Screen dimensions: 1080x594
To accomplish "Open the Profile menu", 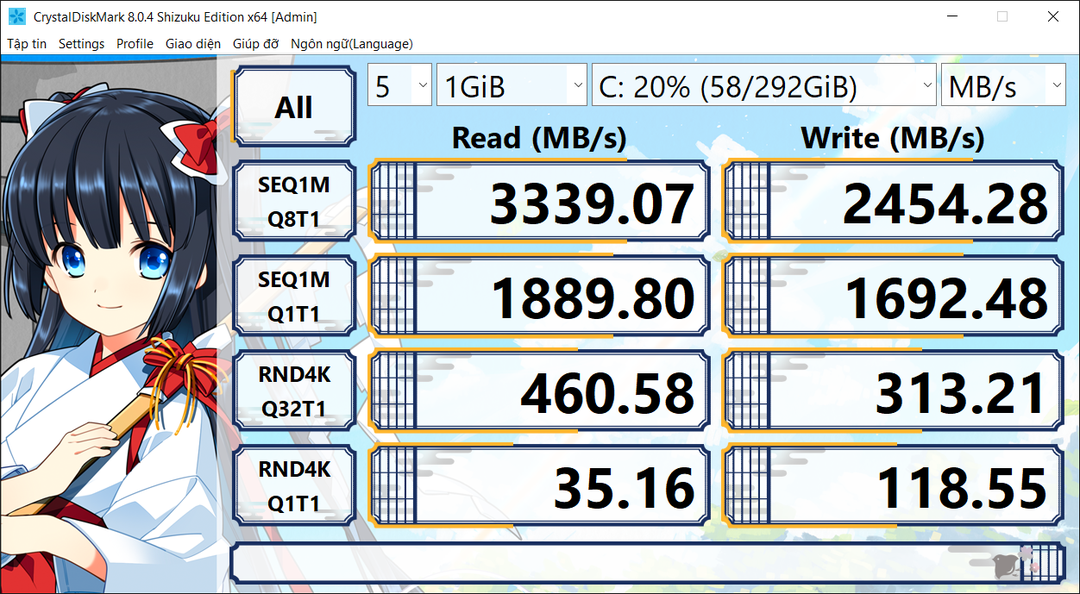I will [134, 44].
